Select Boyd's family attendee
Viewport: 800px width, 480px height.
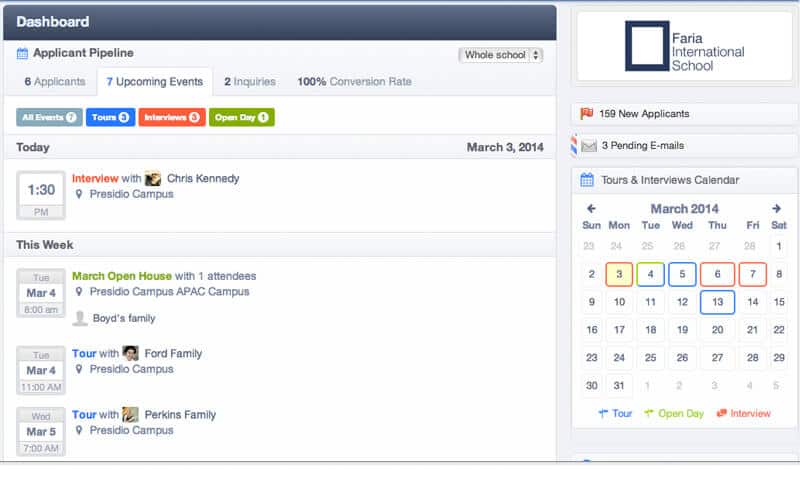pyautogui.click(x=124, y=318)
